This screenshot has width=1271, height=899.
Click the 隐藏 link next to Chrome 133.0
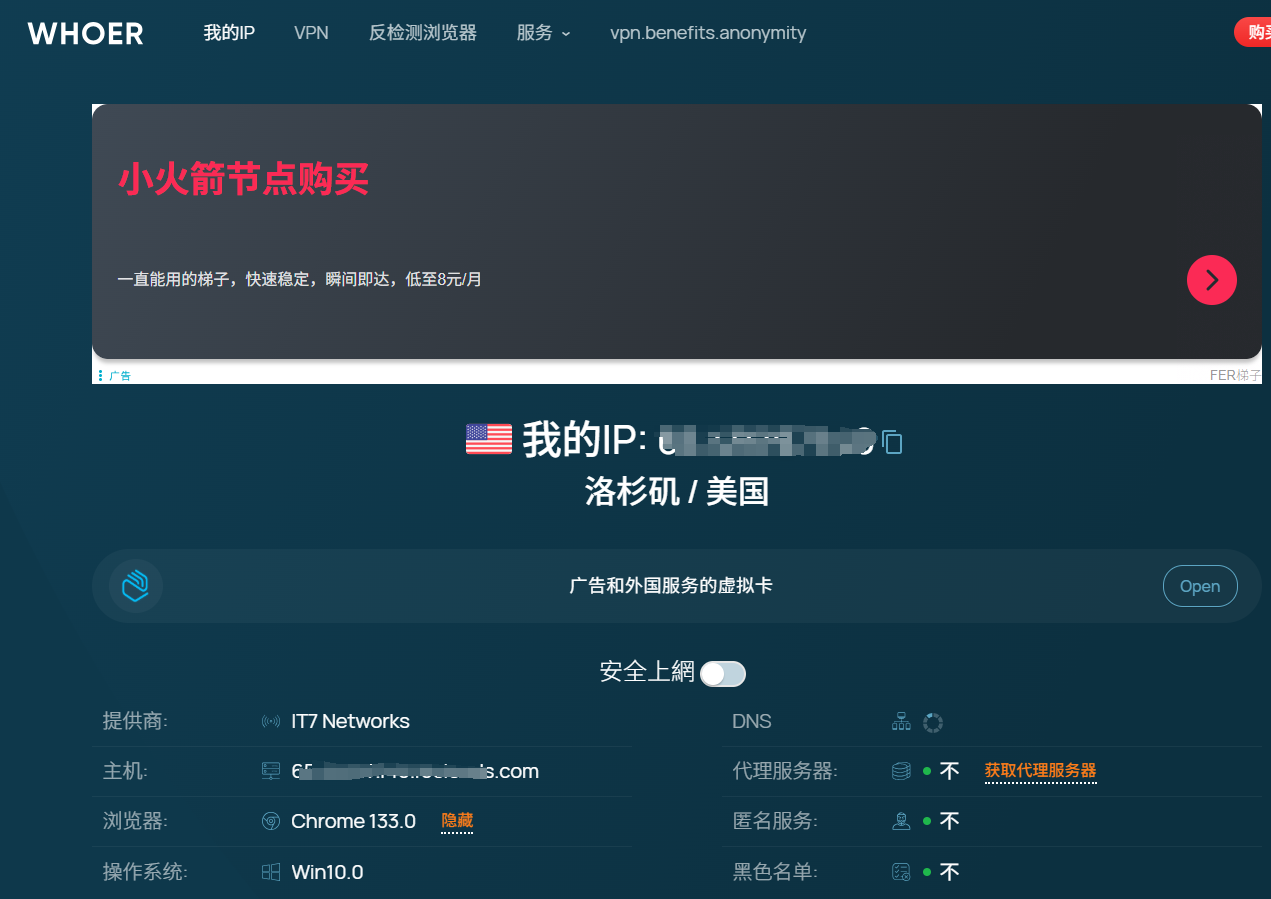[x=457, y=822]
